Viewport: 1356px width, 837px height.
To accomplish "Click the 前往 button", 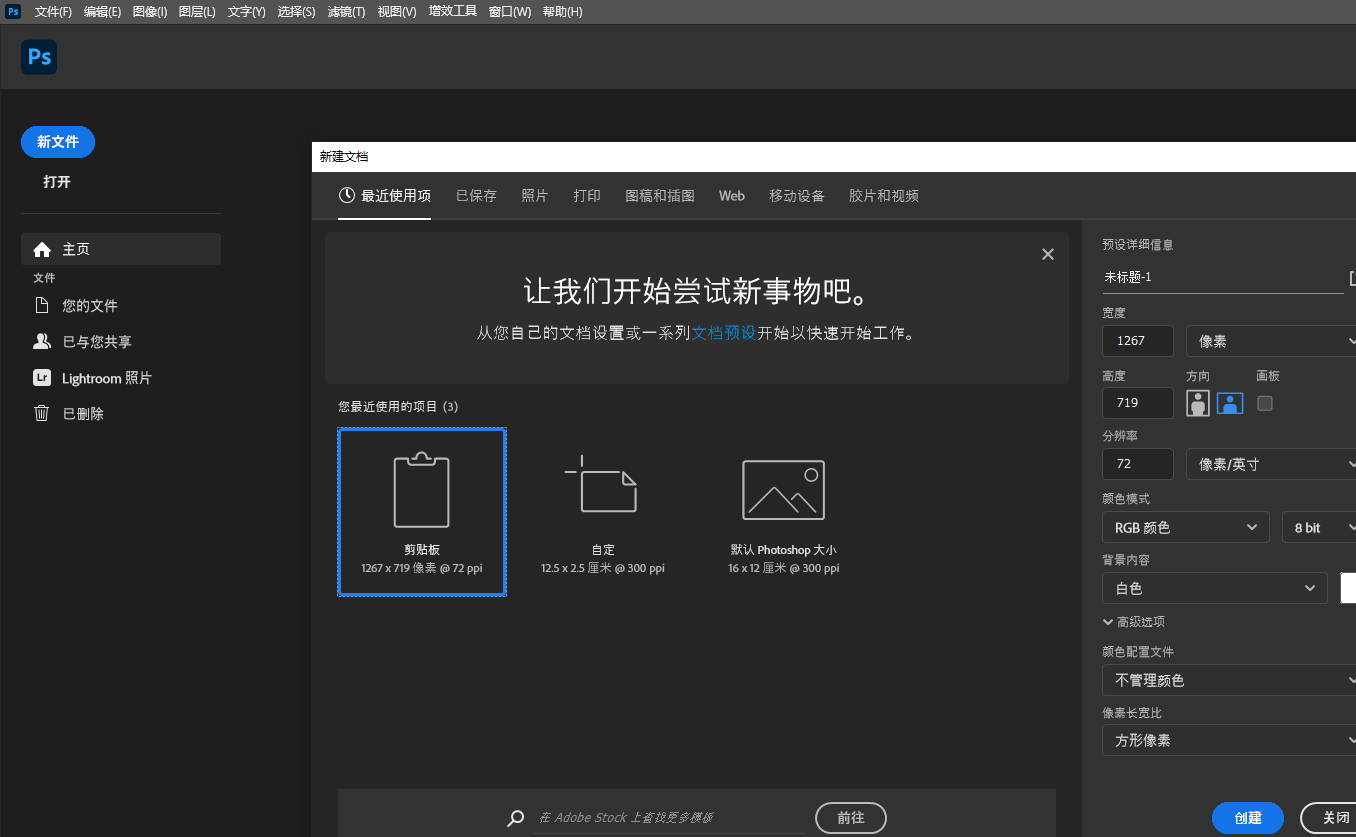I will [x=851, y=818].
